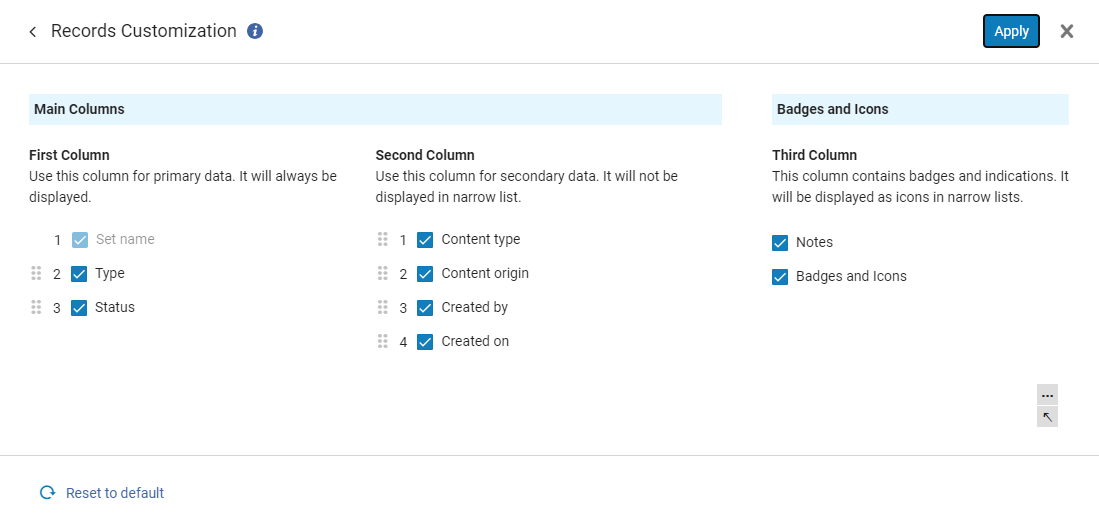Viewport: 1099px width, 530px height.
Task: Click the back arrow beside Records Customization
Action: click(33, 32)
